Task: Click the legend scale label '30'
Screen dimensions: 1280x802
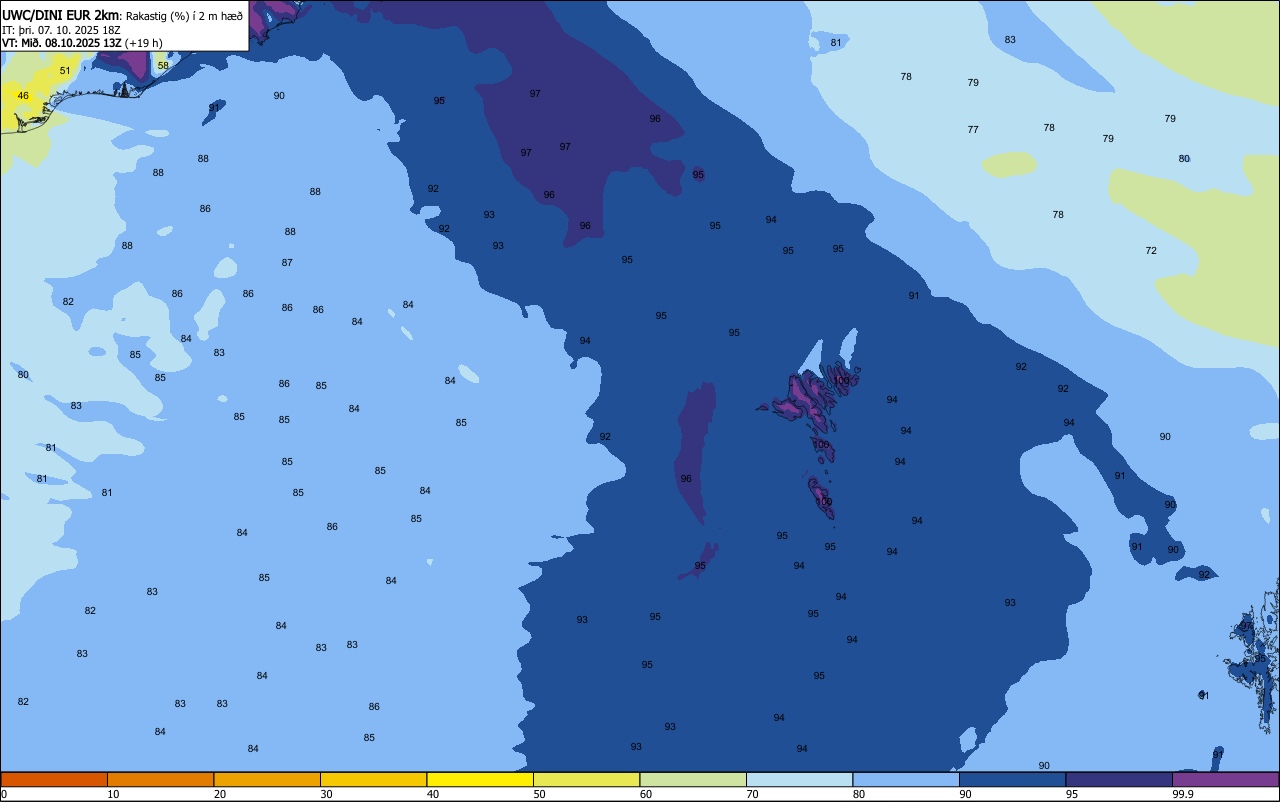Action: click(x=326, y=794)
